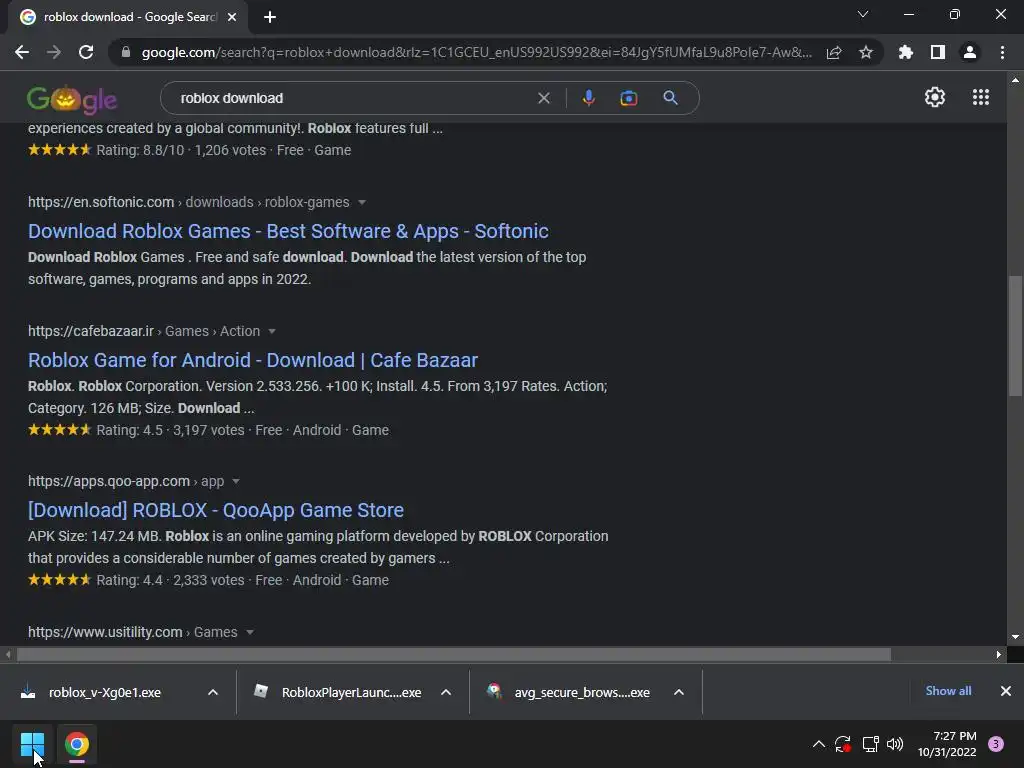
Task: Open Roblox Game for Android Cafe Bazaar
Action: (253, 360)
